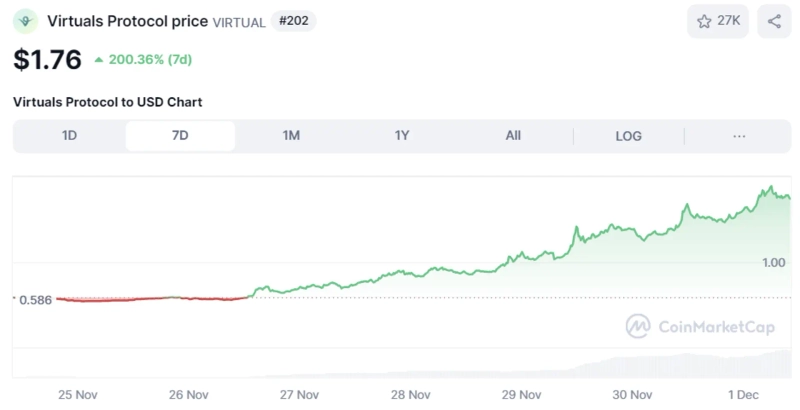This screenshot has width=800, height=410.
Task: Show the 1M chart range
Action: (x=291, y=136)
